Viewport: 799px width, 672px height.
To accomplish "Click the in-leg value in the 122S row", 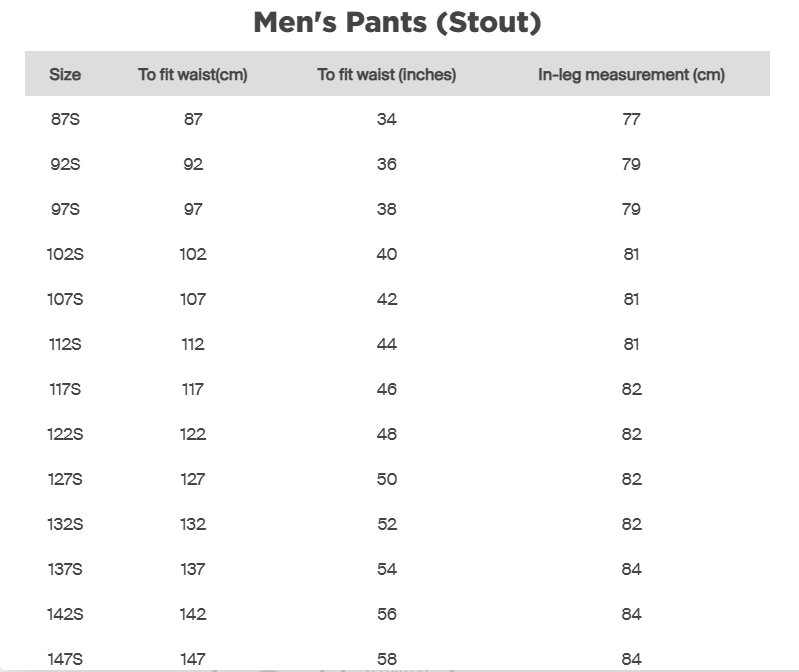I will coord(631,435).
